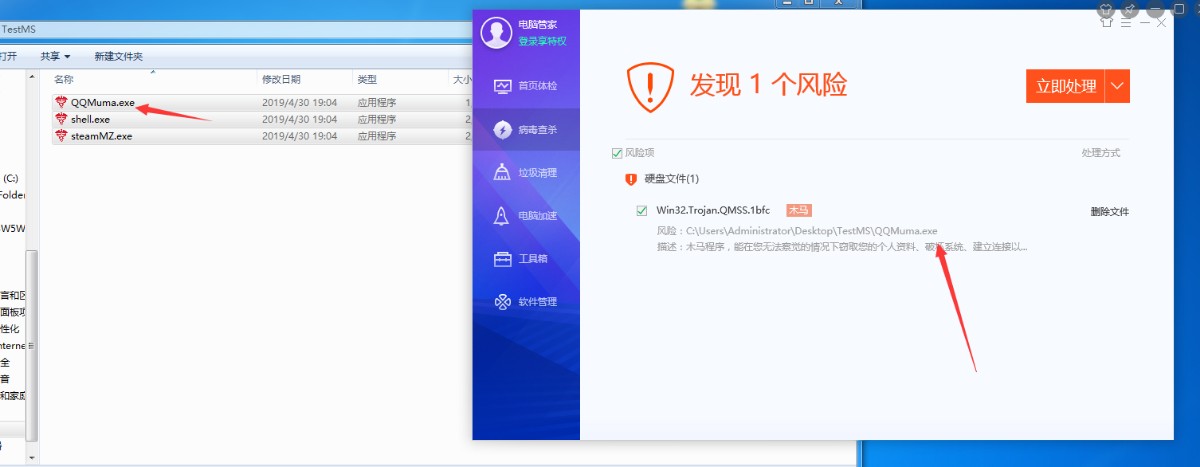Click the red shield icon next to 硬盘文件(1)
This screenshot has width=1200, height=467.
point(631,179)
